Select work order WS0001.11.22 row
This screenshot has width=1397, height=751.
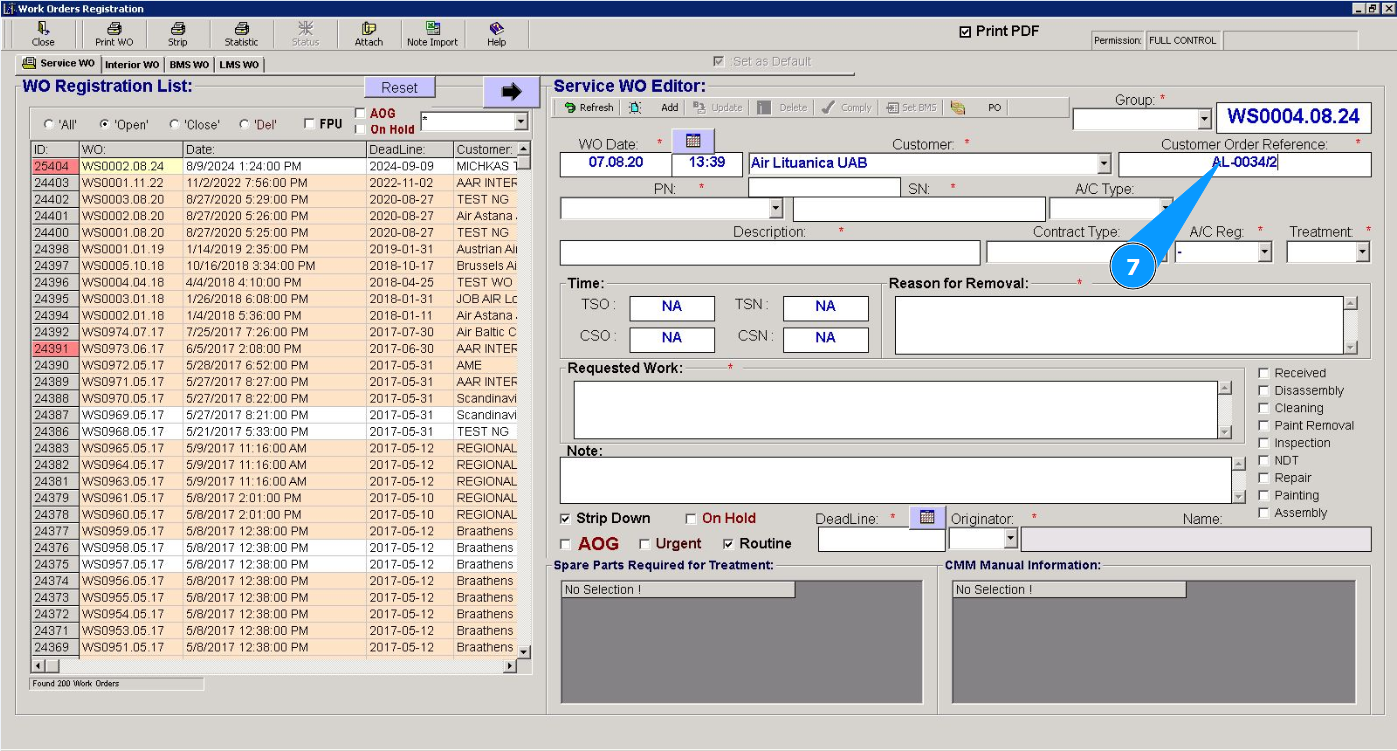tap(122, 183)
